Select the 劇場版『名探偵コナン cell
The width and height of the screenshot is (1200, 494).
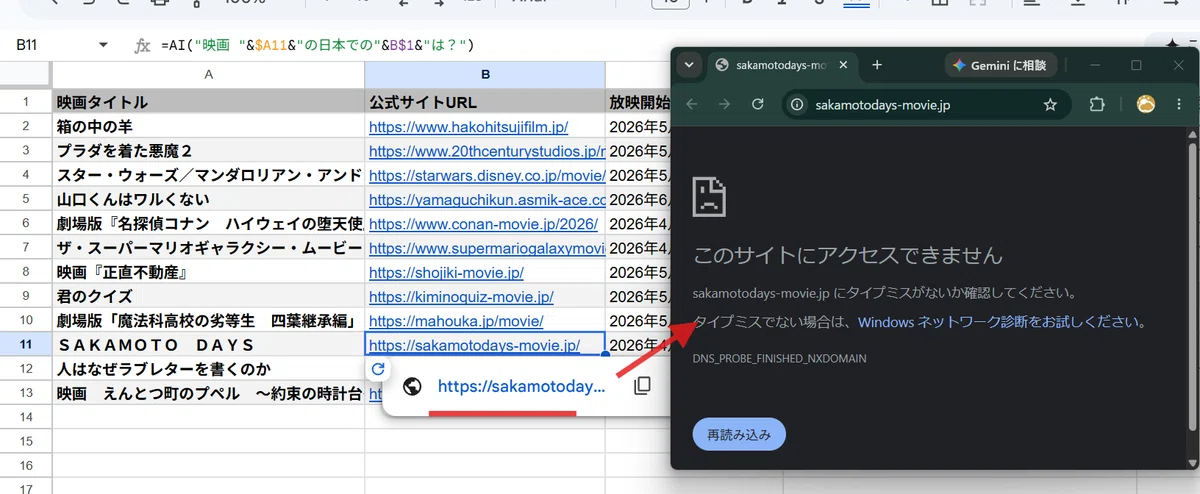tap(208, 224)
